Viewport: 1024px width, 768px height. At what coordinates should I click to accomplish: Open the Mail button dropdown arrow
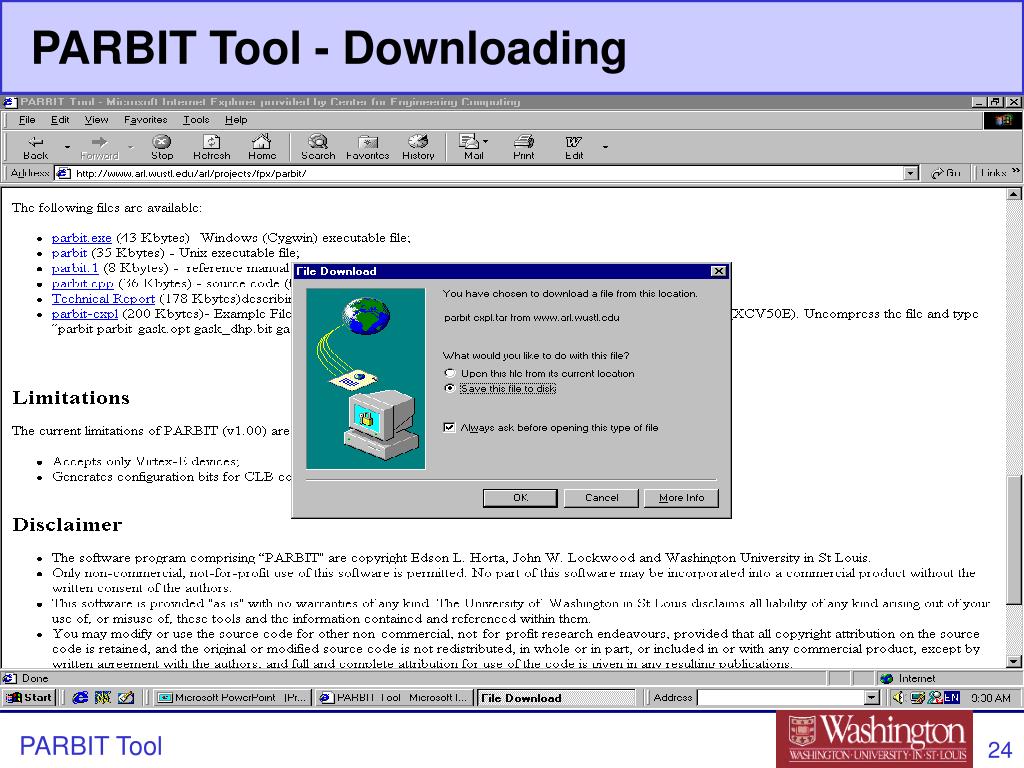(485, 141)
